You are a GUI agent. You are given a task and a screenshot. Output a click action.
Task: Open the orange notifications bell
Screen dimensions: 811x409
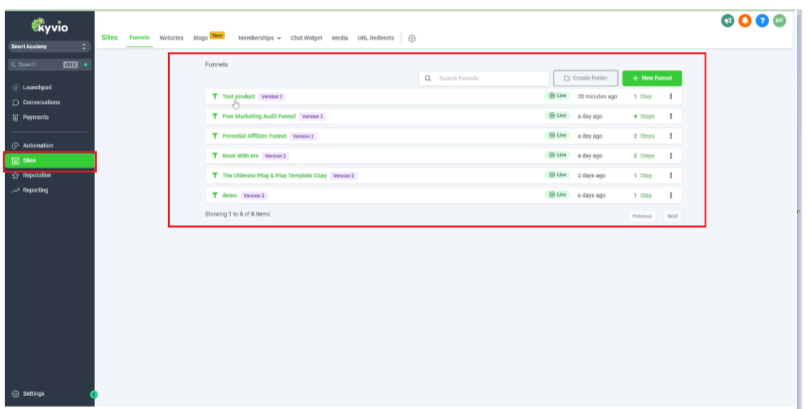[x=744, y=22]
